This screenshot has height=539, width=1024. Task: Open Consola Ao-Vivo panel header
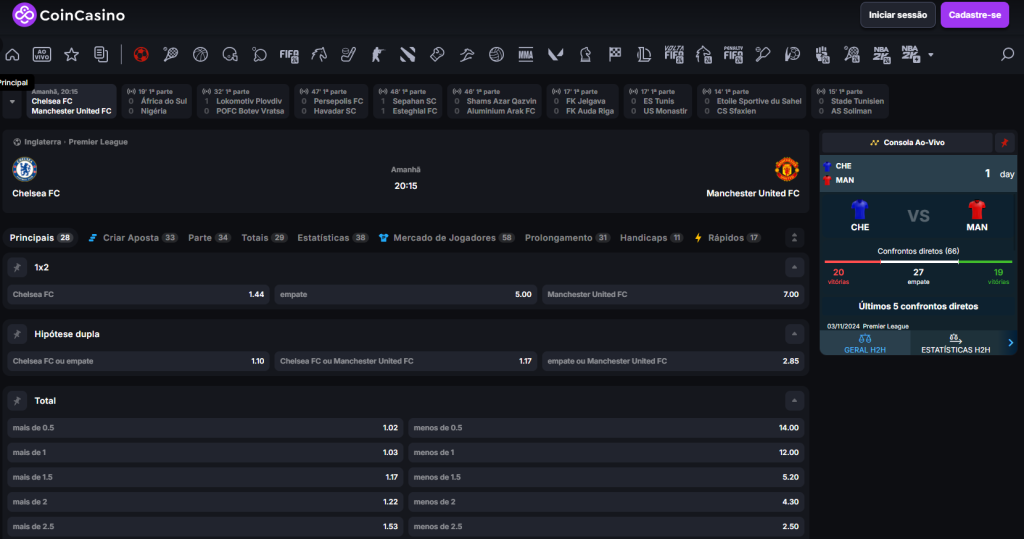(907, 142)
